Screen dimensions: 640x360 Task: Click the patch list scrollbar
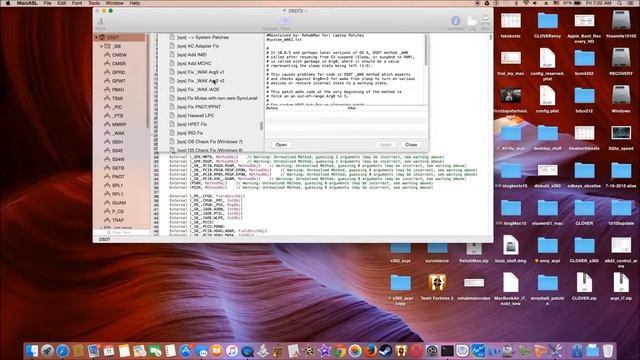tap(261, 126)
